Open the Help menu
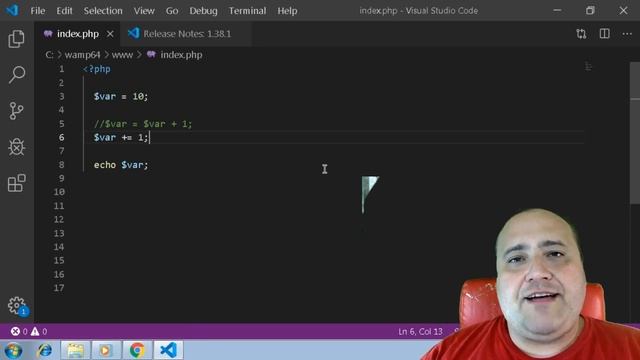This screenshot has width=640, height=360. coord(287,11)
